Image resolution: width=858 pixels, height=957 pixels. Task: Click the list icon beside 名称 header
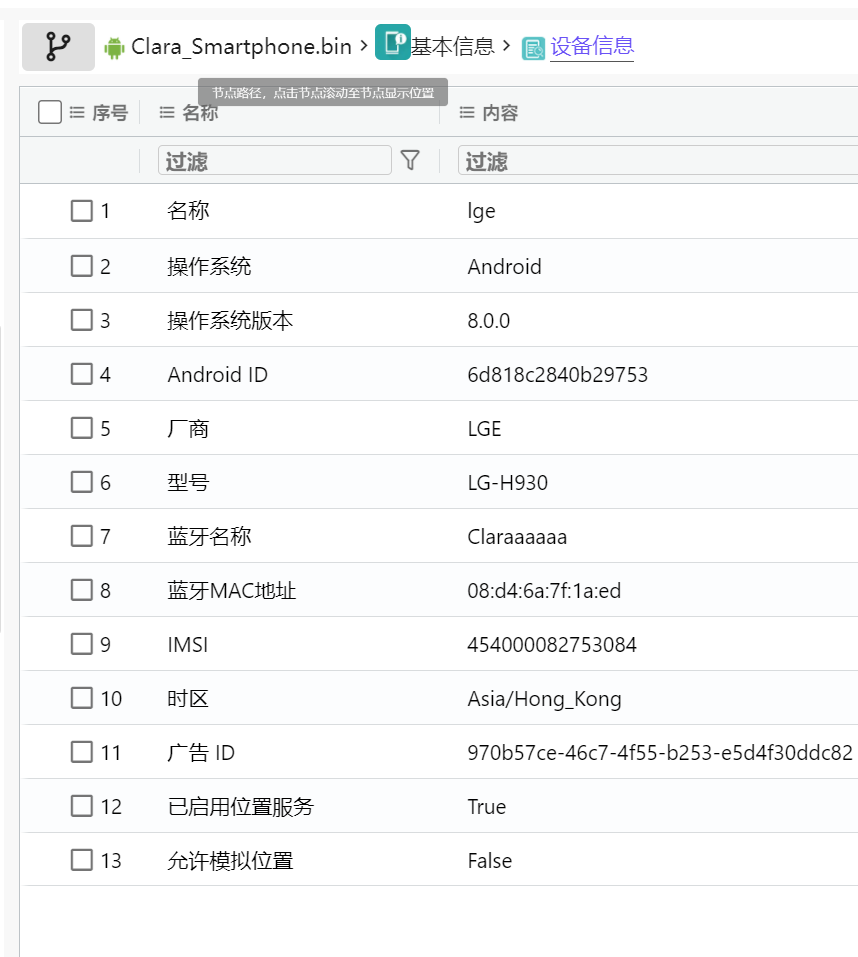167,112
